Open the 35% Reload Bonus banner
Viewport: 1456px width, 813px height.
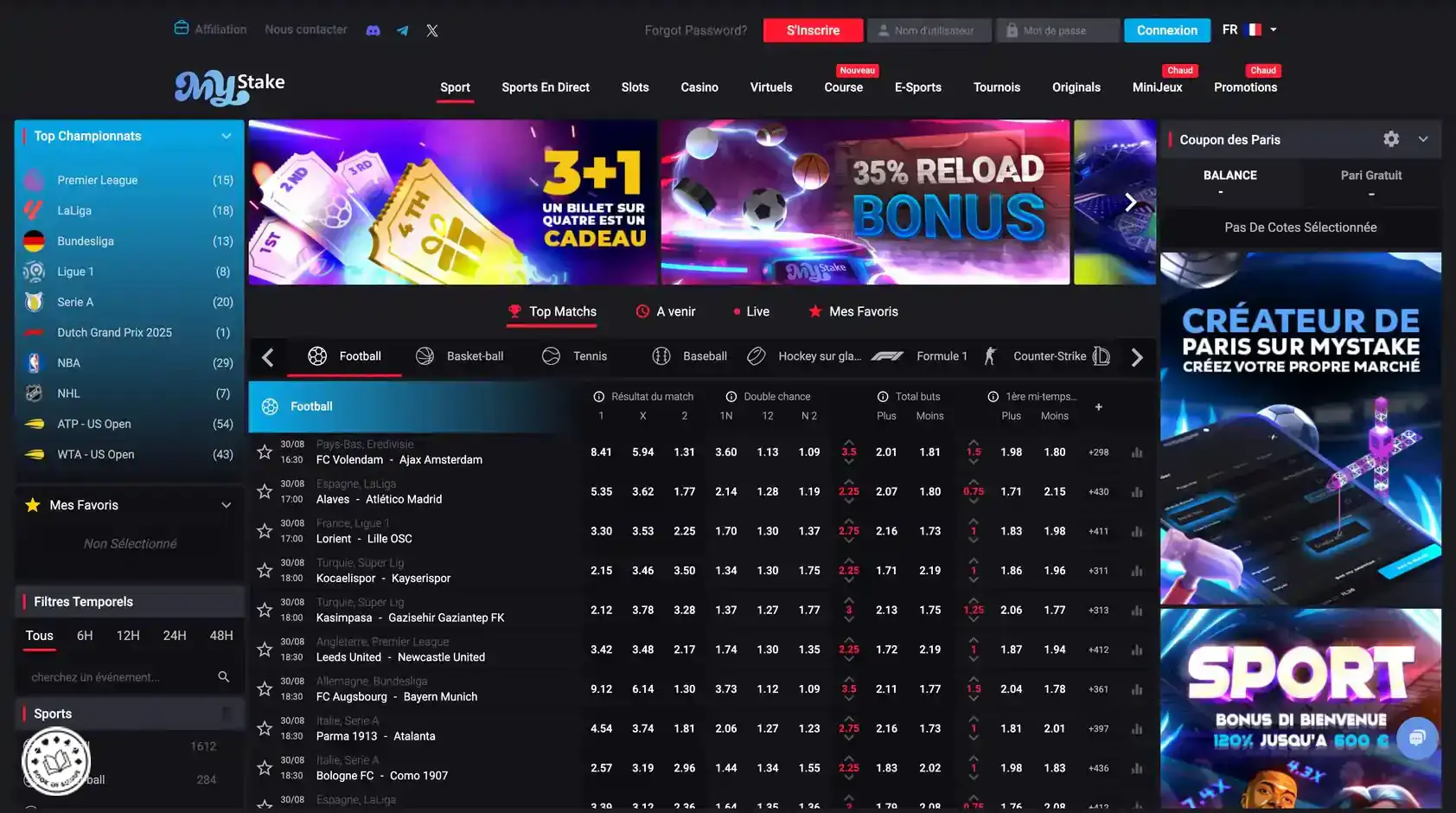click(x=865, y=202)
